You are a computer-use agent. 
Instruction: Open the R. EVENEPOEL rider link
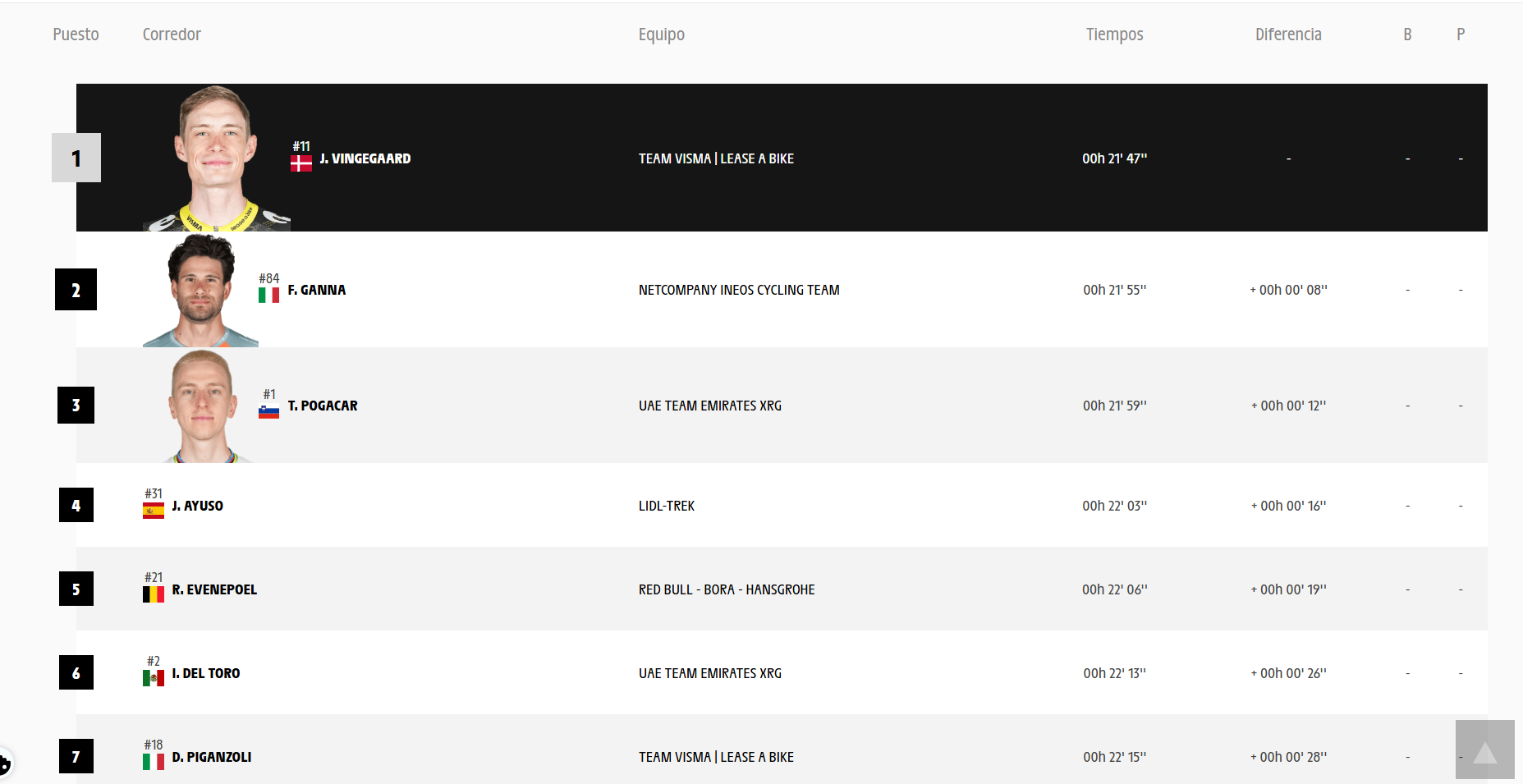coord(214,589)
